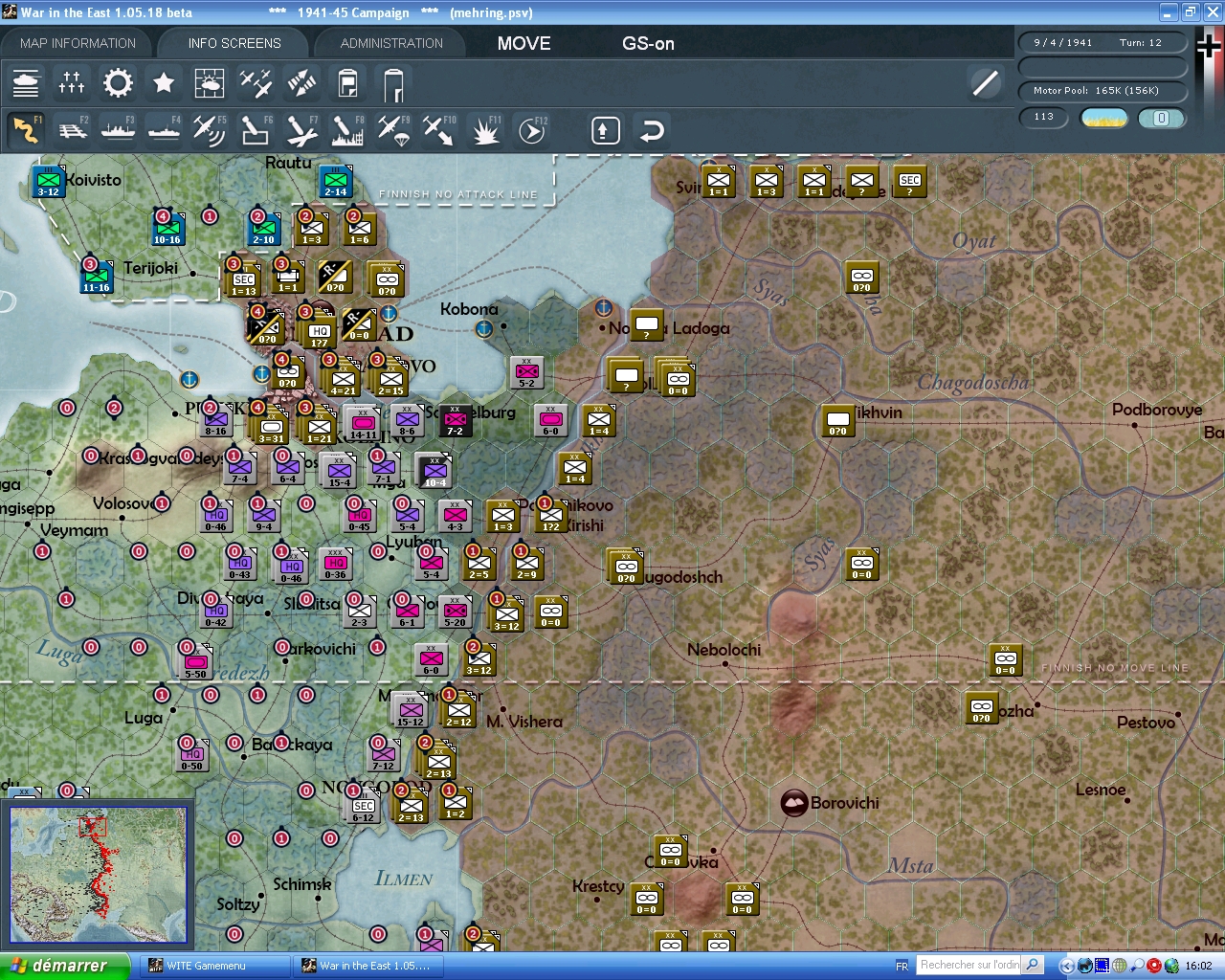The height and width of the screenshot is (980, 1225).
Task: Select the German 14-11 motorized unit
Action: pos(363,422)
